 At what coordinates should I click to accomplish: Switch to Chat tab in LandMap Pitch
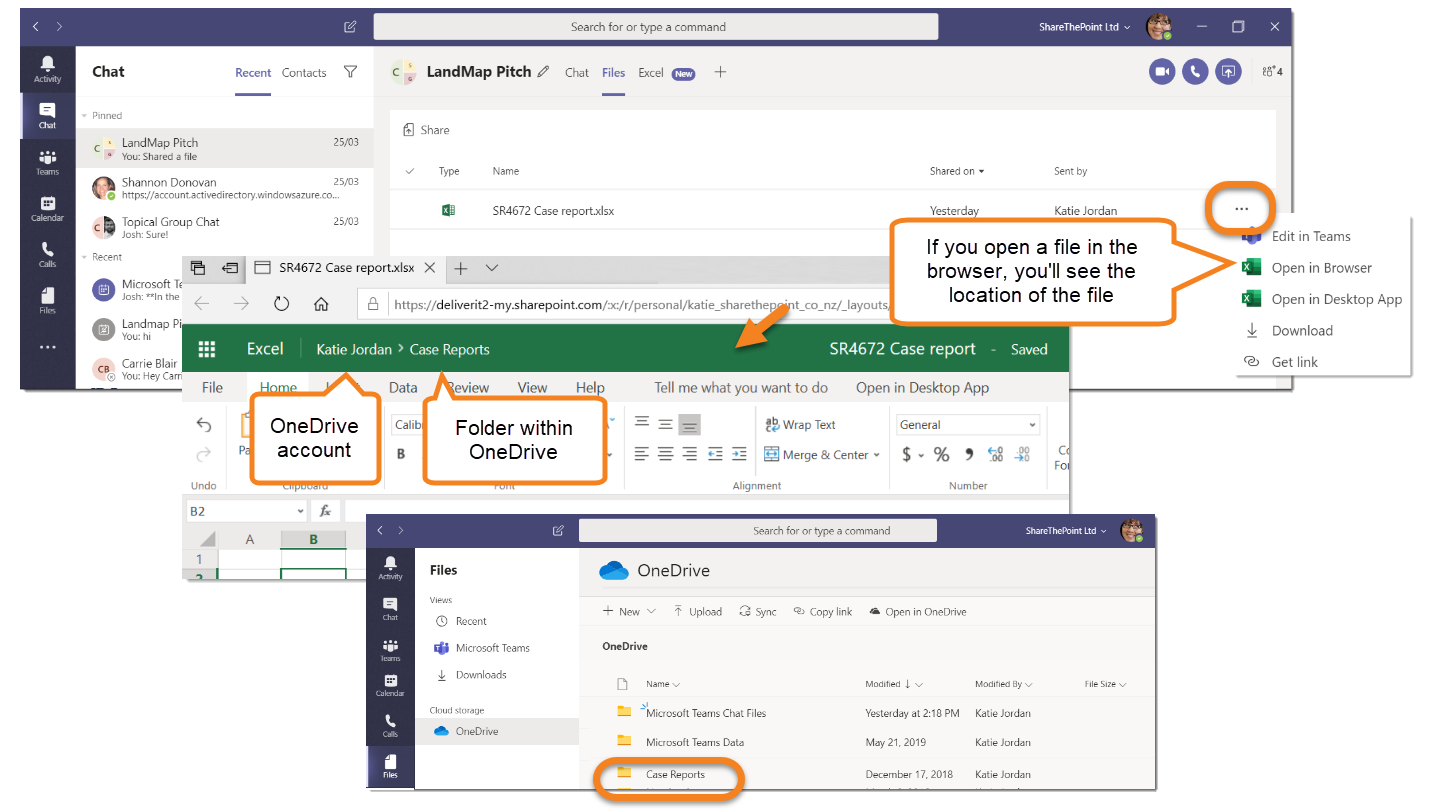click(x=577, y=72)
